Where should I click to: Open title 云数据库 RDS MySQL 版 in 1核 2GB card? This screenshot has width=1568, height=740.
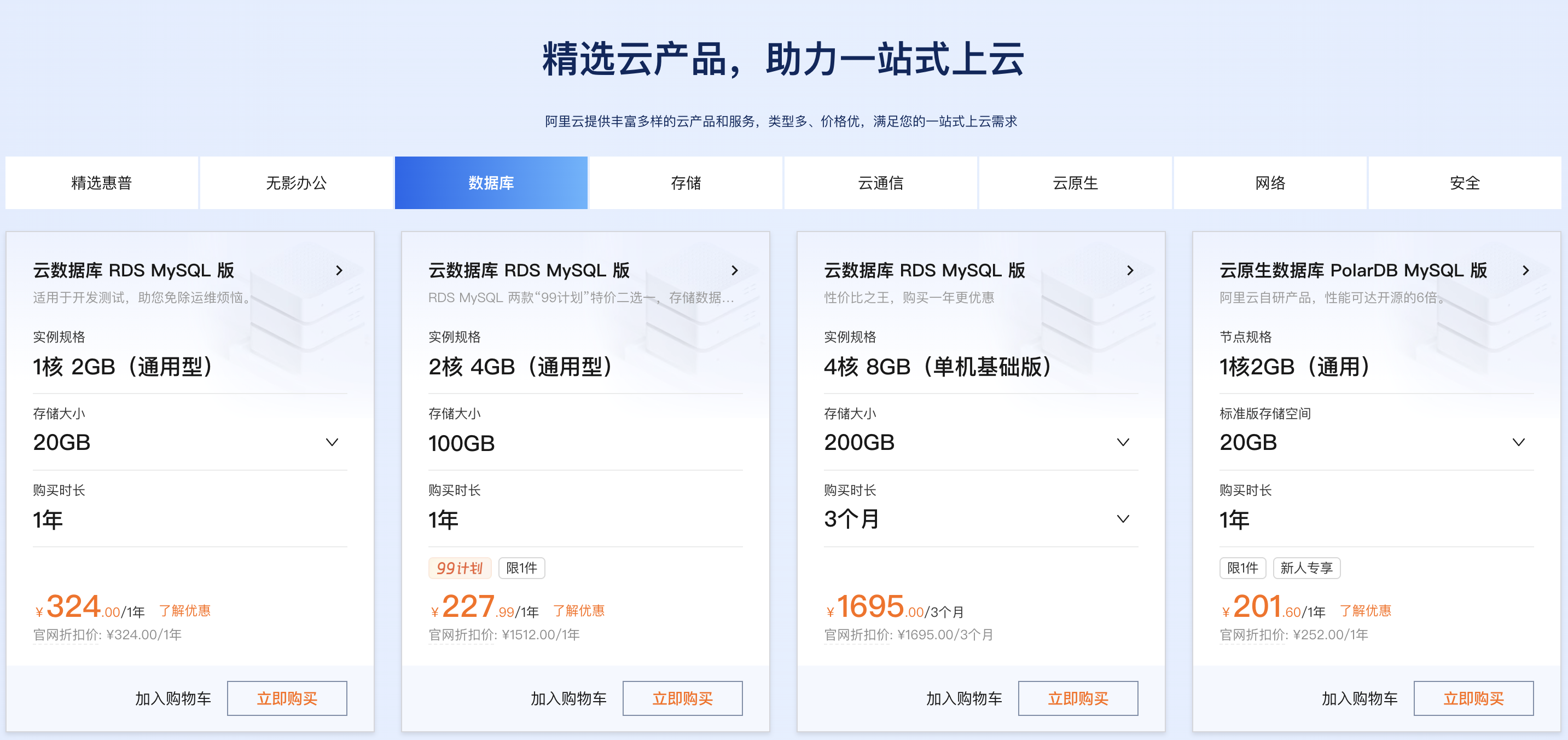click(134, 270)
